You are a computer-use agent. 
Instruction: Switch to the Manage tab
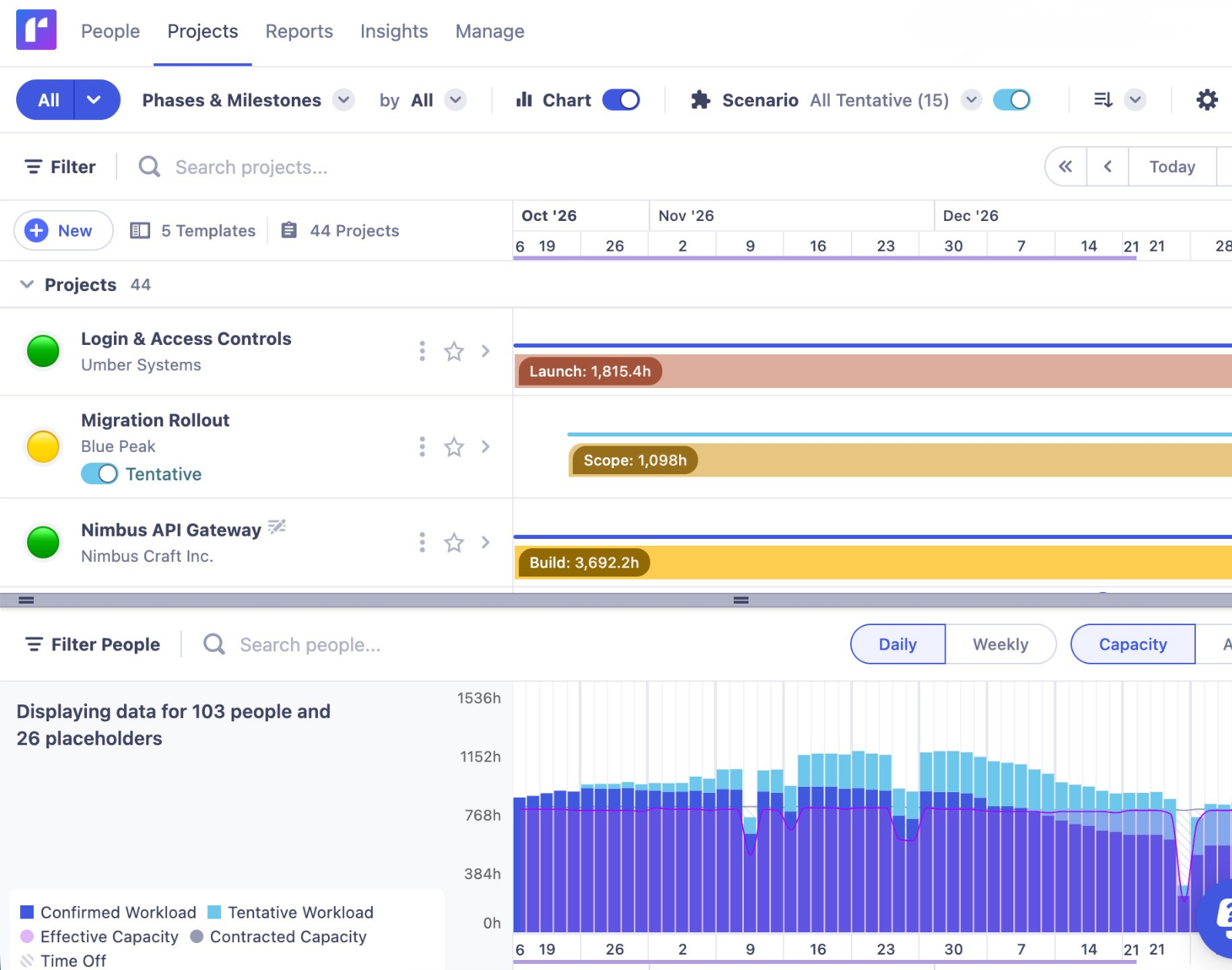[x=490, y=32]
